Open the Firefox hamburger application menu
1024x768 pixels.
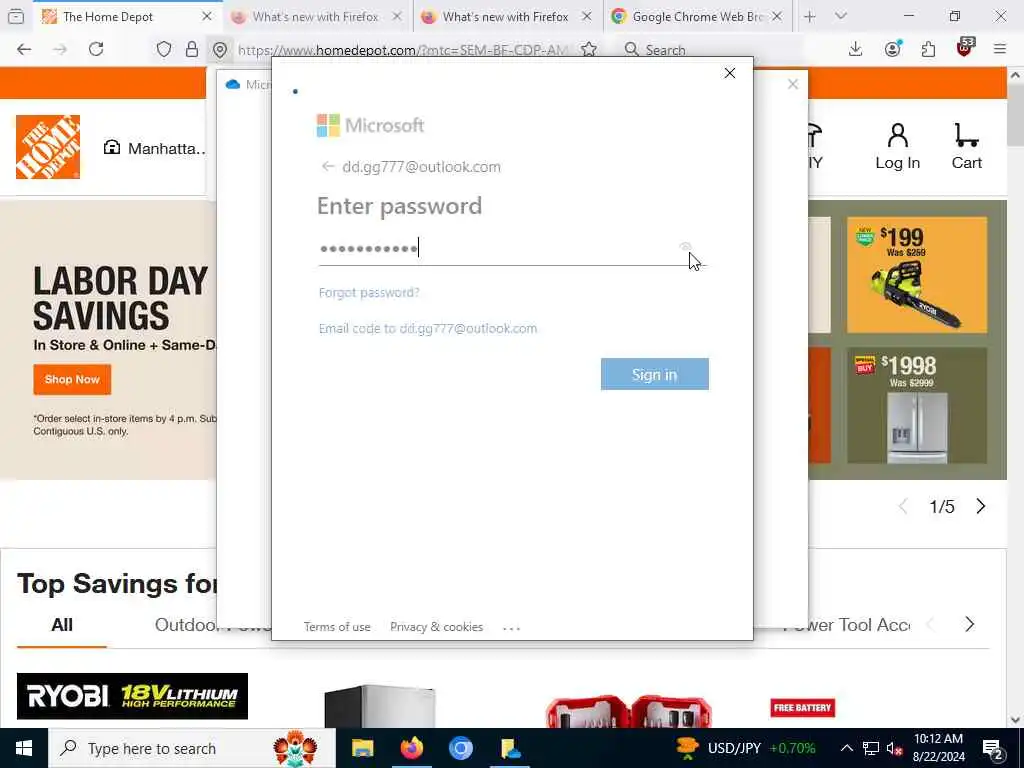1000,49
